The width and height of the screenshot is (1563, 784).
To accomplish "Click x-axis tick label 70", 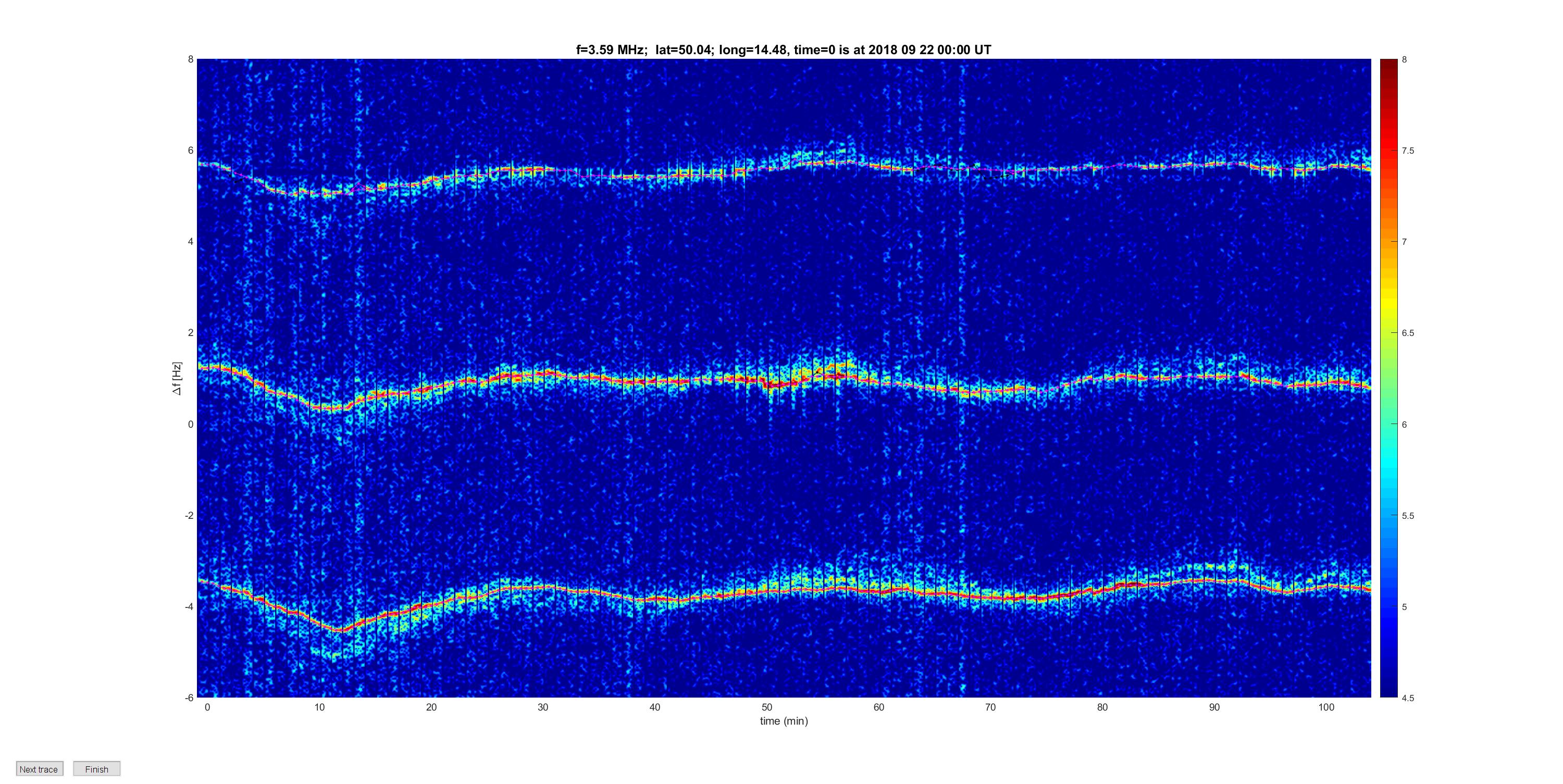I will coord(990,707).
